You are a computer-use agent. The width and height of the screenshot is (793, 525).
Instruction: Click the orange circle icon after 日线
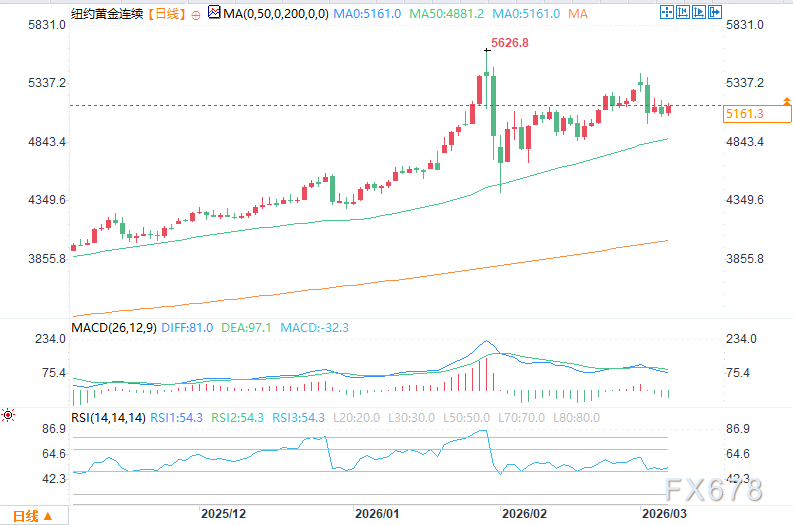coord(194,14)
